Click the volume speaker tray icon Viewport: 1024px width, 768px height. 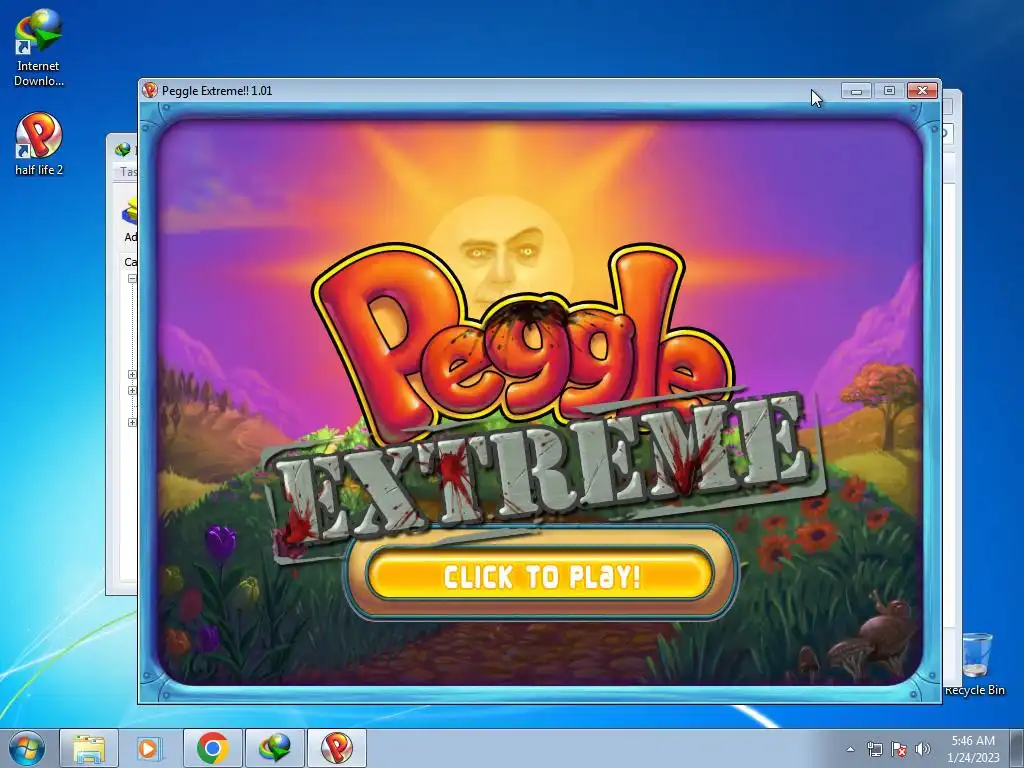pos(922,749)
